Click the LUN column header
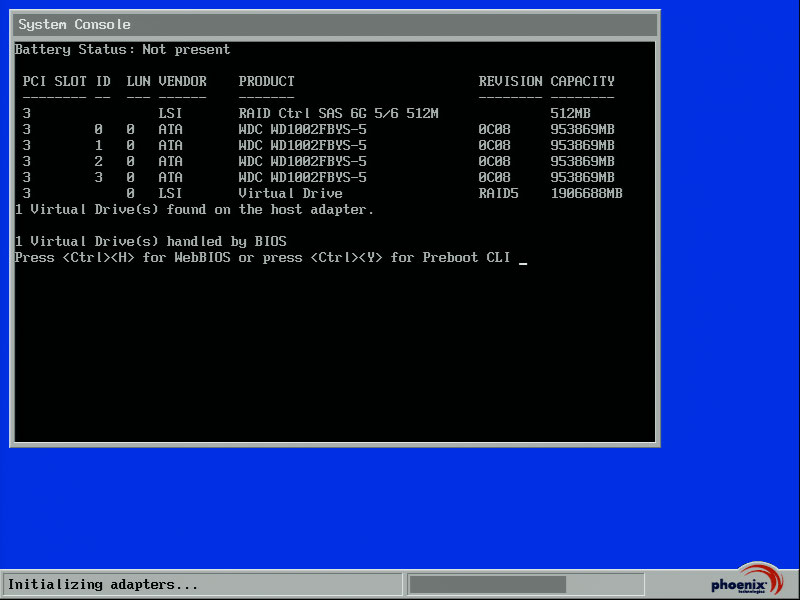This screenshot has height=600, width=800. tap(138, 81)
